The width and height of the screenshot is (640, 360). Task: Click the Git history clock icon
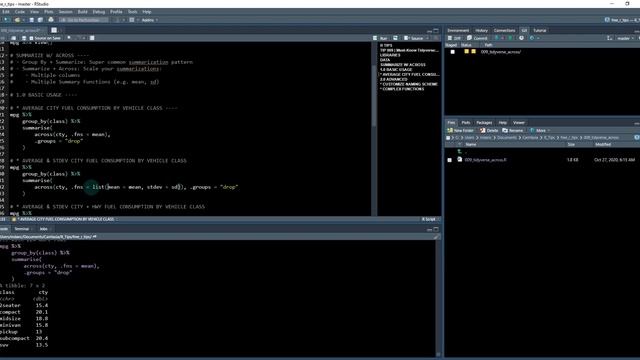click(521, 38)
